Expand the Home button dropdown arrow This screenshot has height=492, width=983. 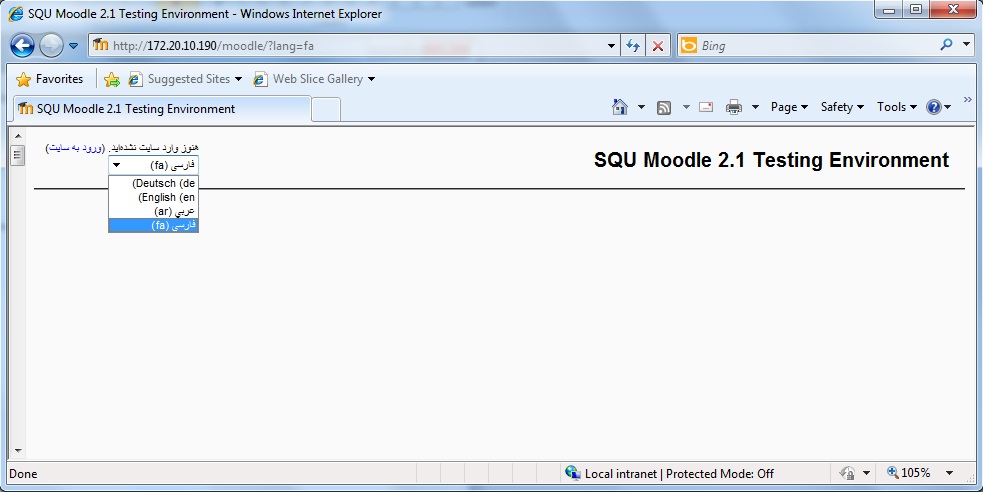641,107
